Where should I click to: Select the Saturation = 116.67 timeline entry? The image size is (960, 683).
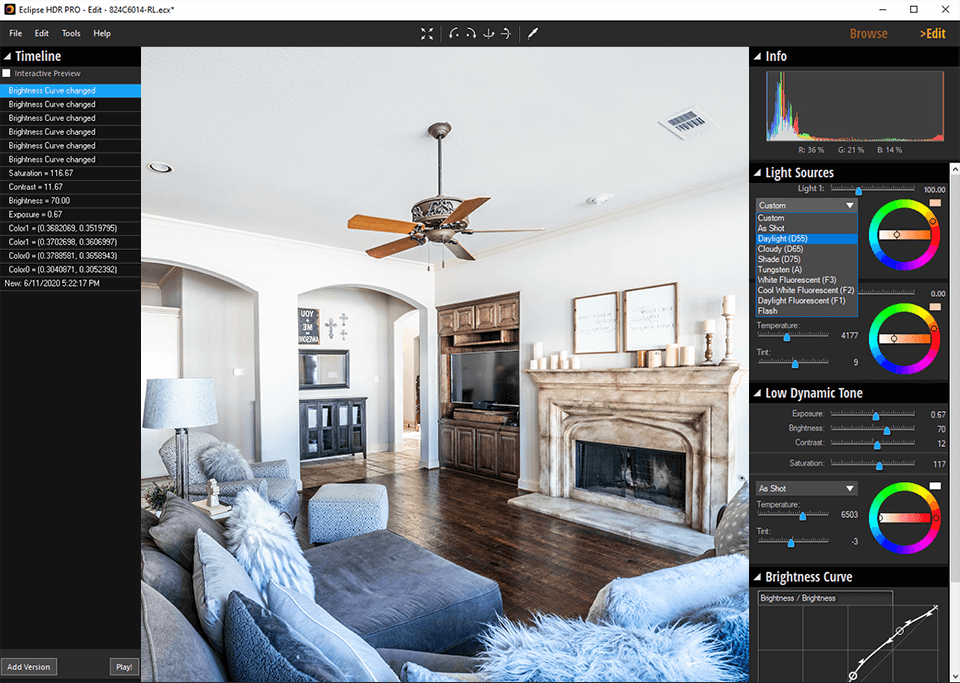pos(40,173)
